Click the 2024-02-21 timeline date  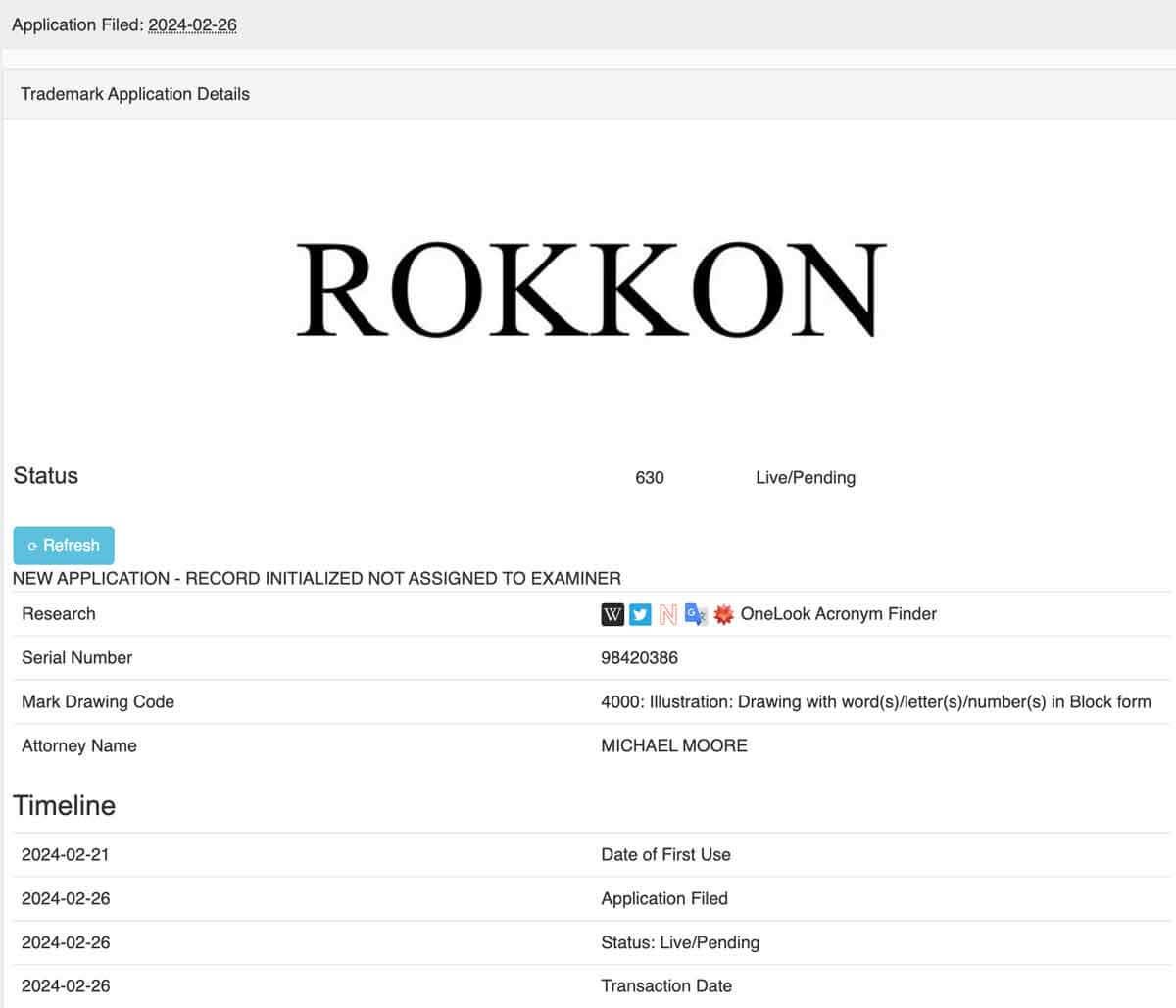(x=66, y=855)
